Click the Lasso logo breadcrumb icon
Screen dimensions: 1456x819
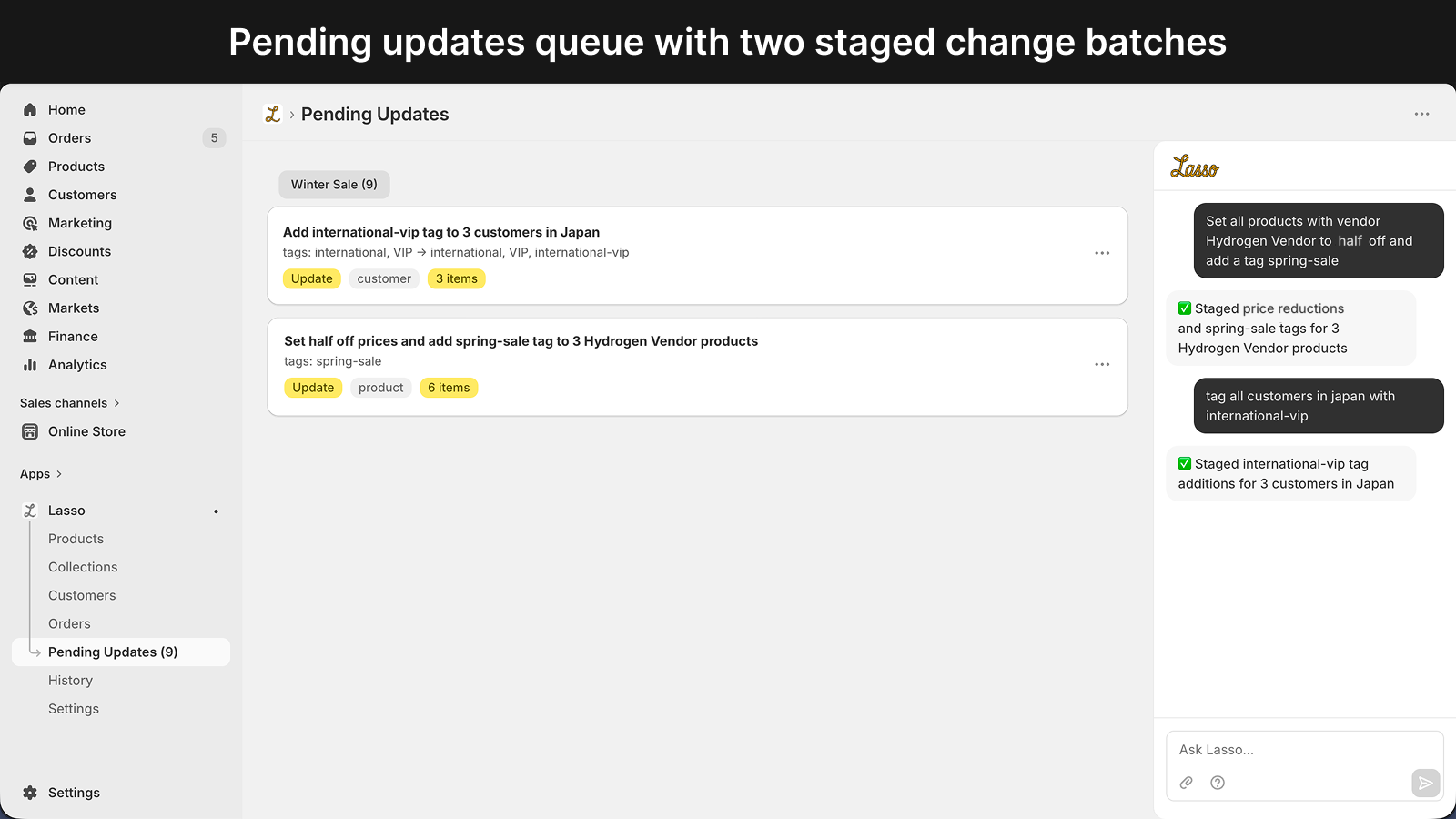click(x=272, y=114)
